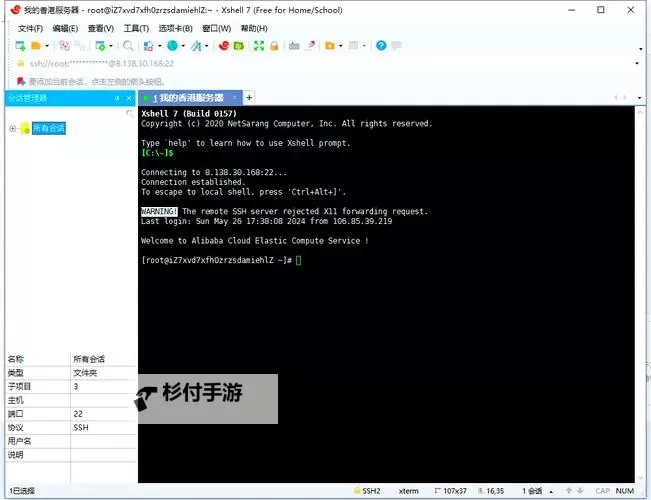Click the blue Help question mark icon
Viewport: 651px width, 500px height.
[381, 46]
